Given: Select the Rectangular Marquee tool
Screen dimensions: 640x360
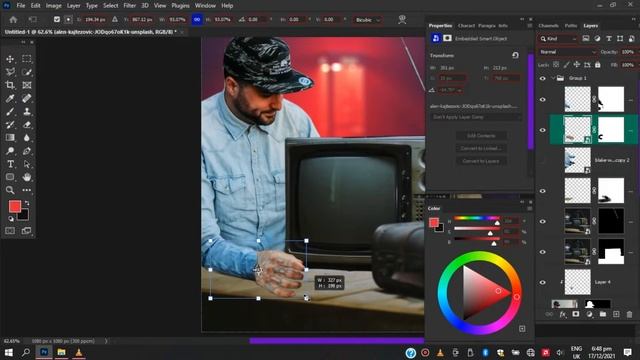Looking at the screenshot, I should (27, 59).
